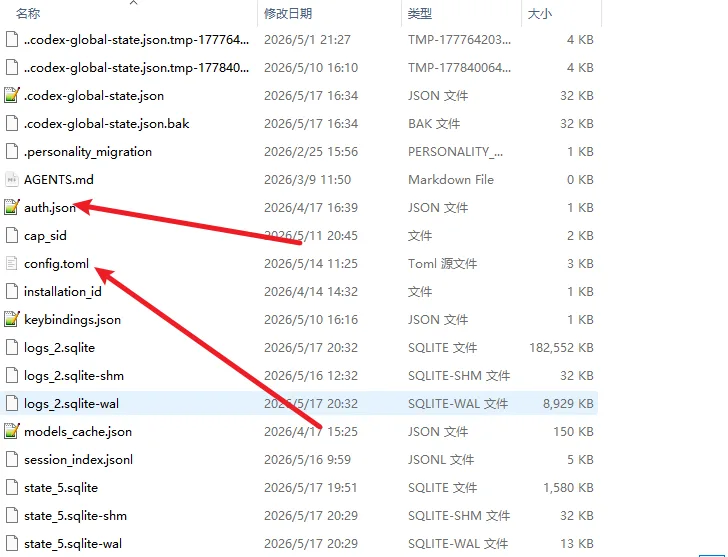
Task: Click the file icon of state_5.sqlite-wal
Action: pyautogui.click(x=12, y=543)
